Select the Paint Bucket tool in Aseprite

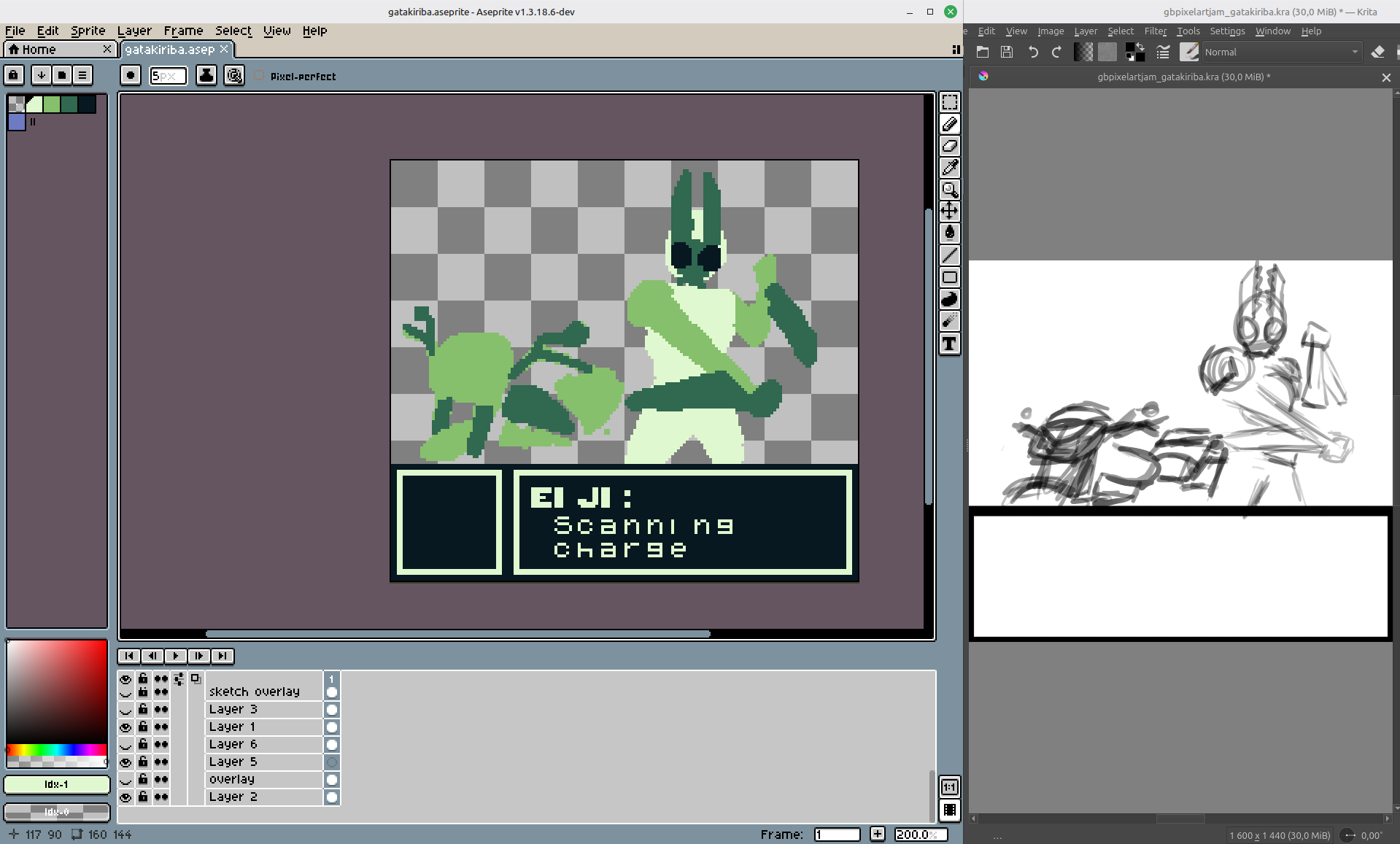click(949, 233)
